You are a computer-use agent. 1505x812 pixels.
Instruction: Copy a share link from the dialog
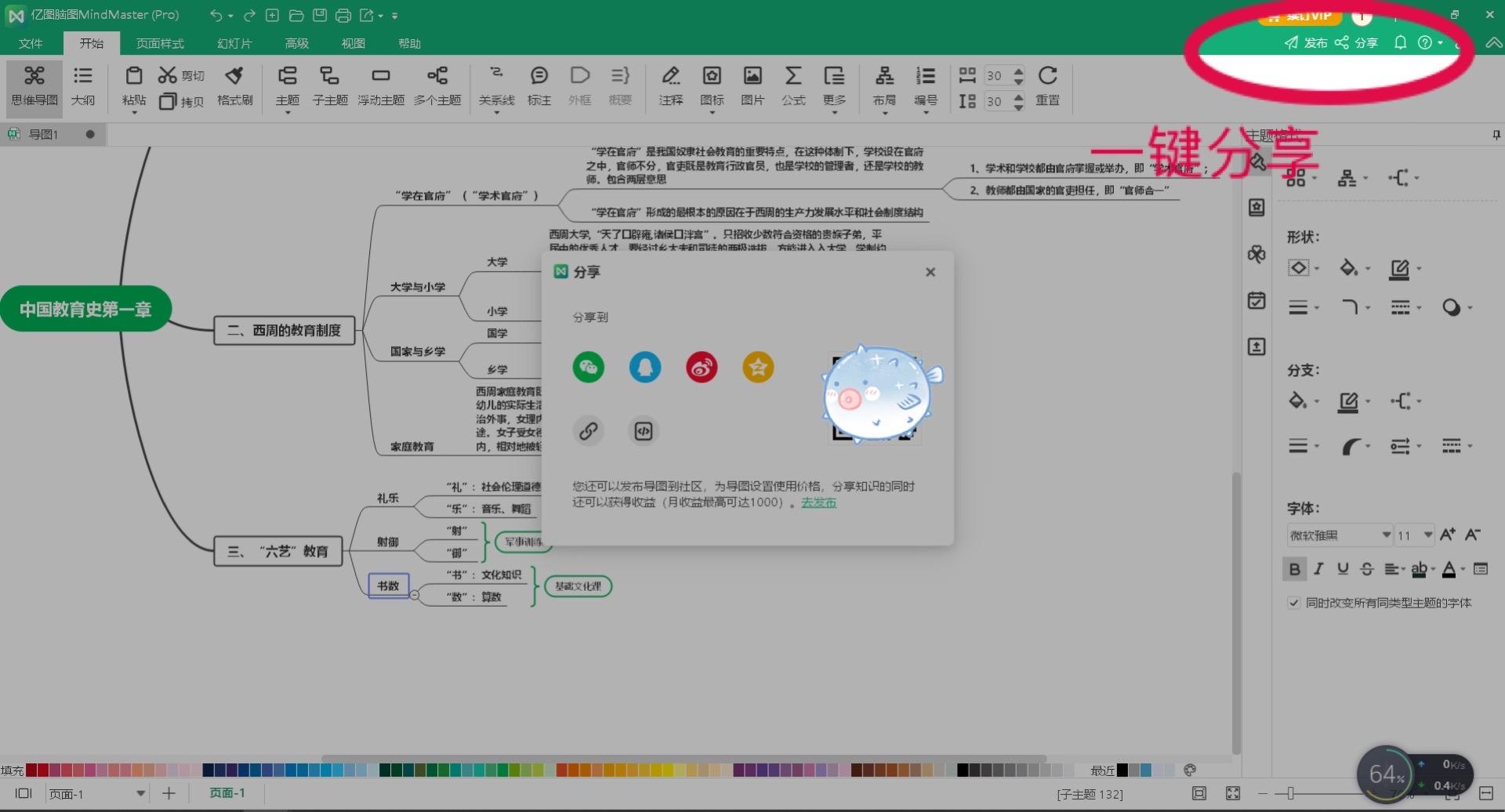tap(588, 430)
